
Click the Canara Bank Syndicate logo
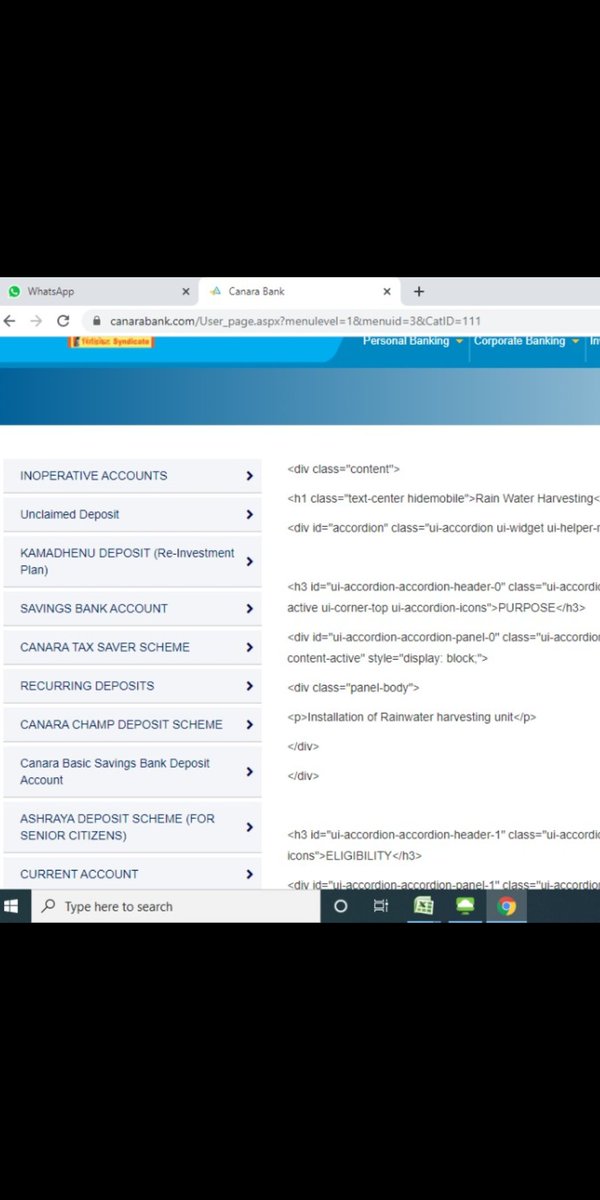coord(110,341)
